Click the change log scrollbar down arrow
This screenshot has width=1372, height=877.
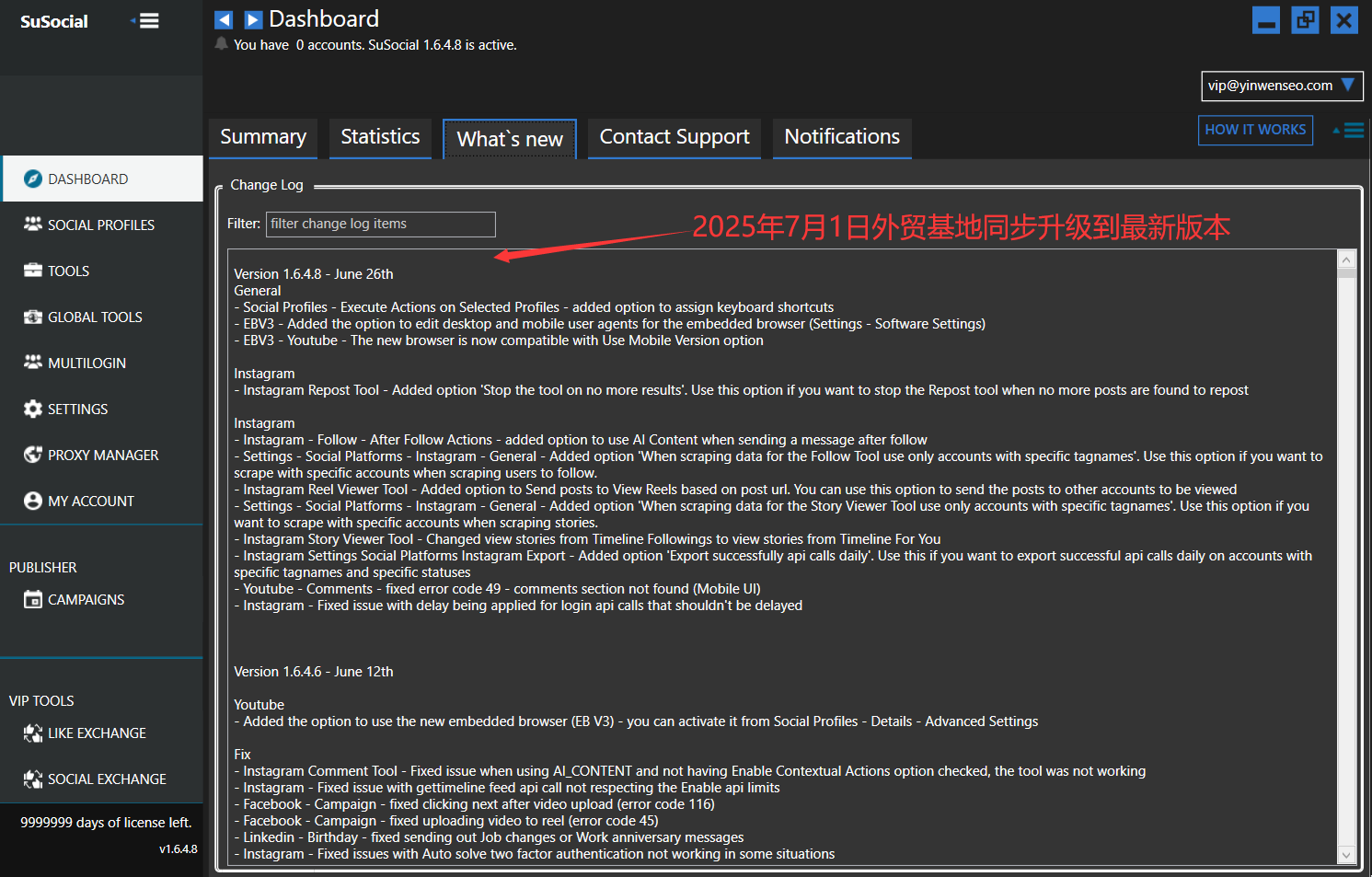(x=1346, y=855)
